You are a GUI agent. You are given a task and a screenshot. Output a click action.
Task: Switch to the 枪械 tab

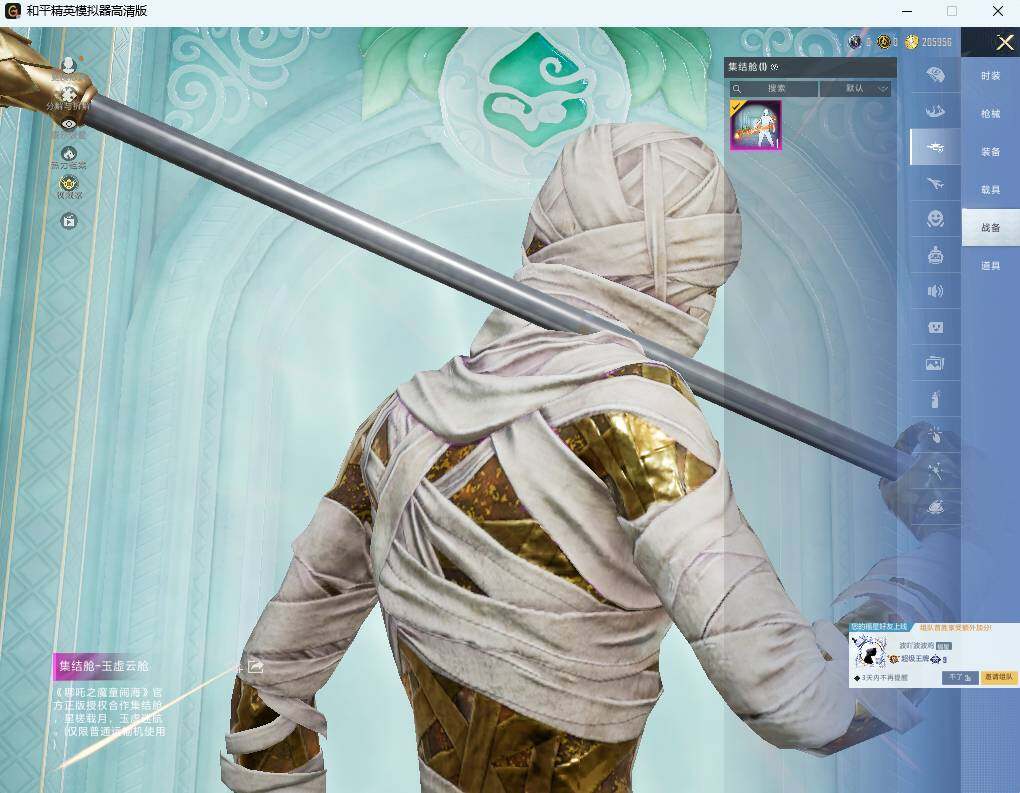990,114
